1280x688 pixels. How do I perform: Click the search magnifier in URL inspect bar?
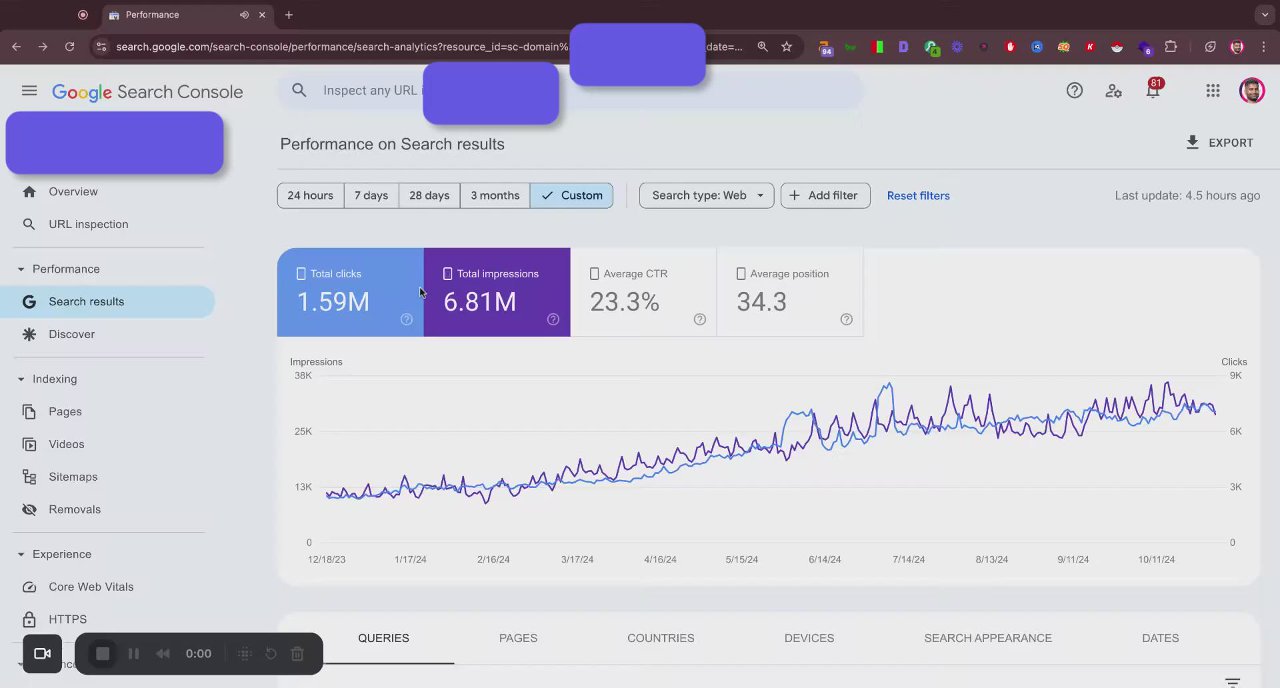(299, 90)
